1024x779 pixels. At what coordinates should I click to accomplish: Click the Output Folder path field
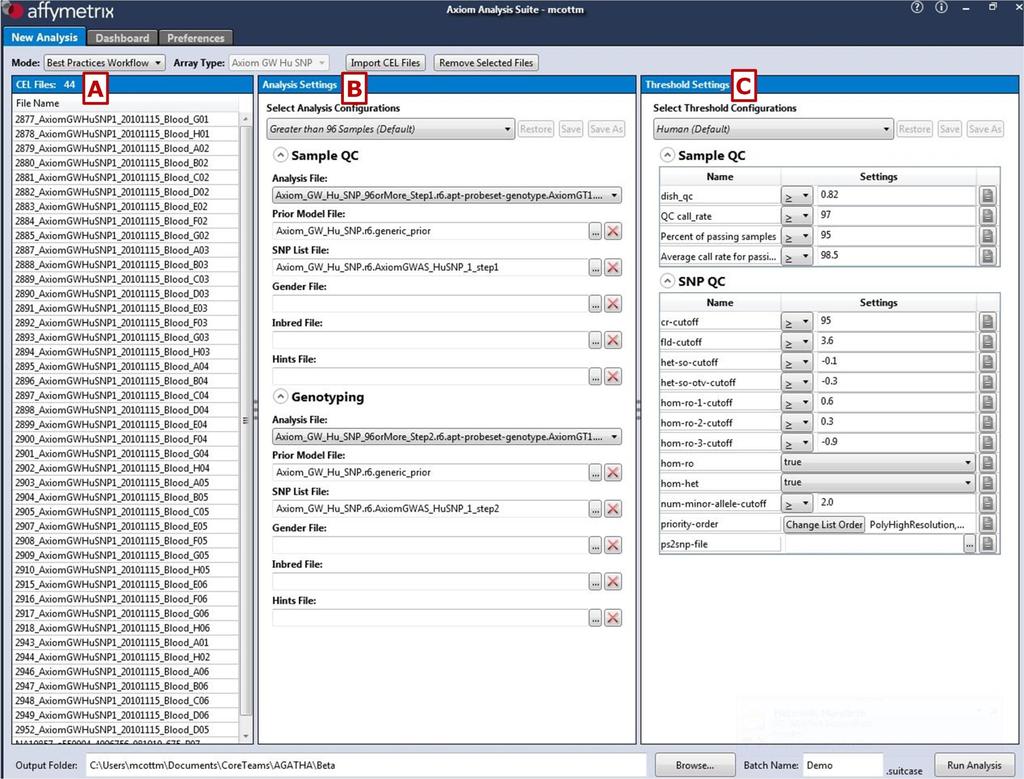click(366, 765)
